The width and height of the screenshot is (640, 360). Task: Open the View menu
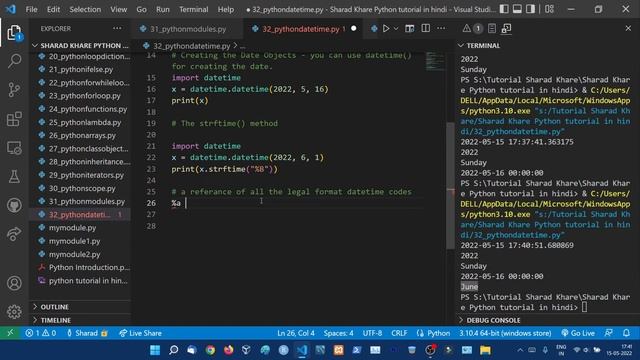[x=118, y=9]
